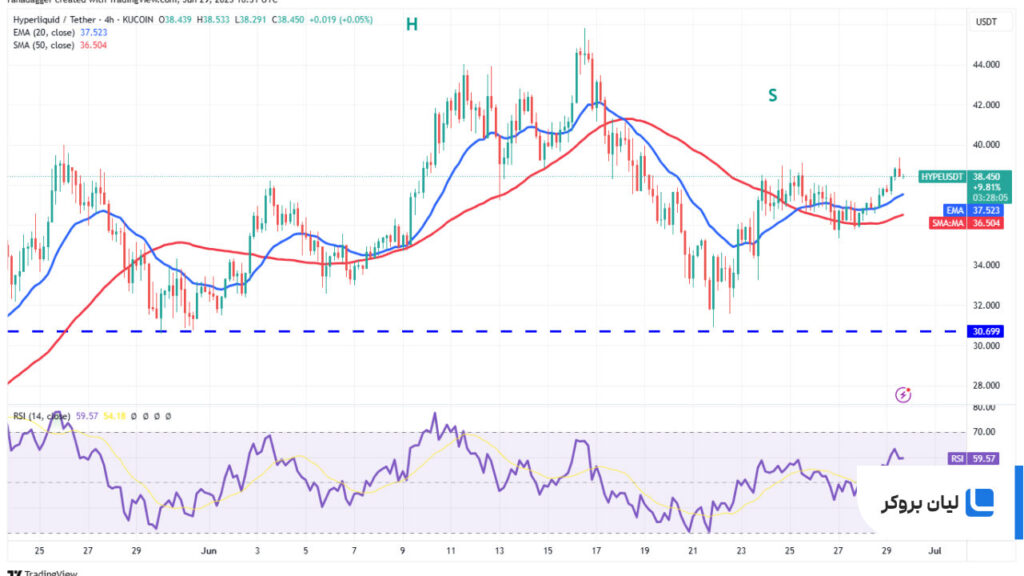Click the 80.00 RSI axis label
Screen dimensions: 1024x576
(x=984, y=408)
